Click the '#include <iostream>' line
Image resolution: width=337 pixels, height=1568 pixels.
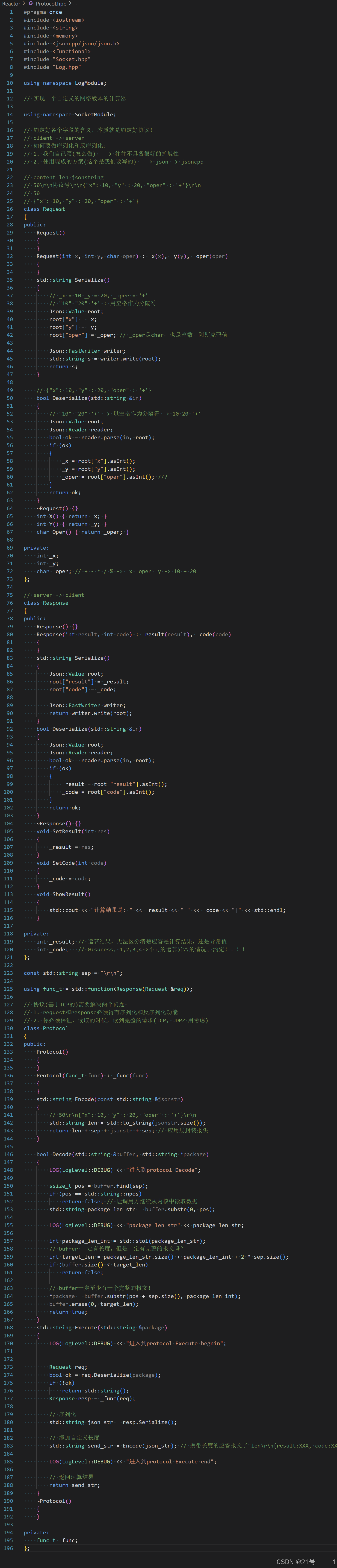point(54,20)
